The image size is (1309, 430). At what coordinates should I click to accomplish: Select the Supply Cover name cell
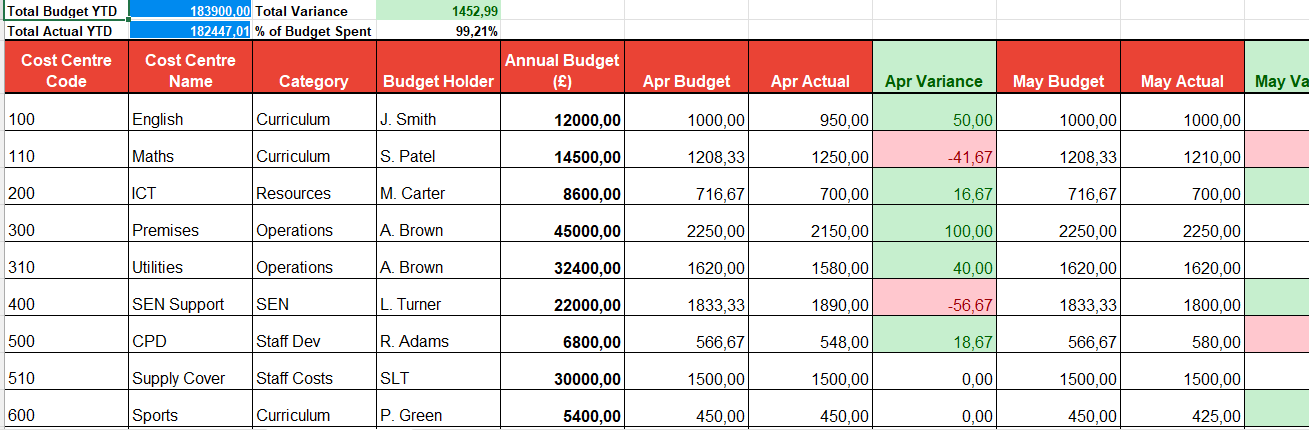pyautogui.click(x=190, y=378)
